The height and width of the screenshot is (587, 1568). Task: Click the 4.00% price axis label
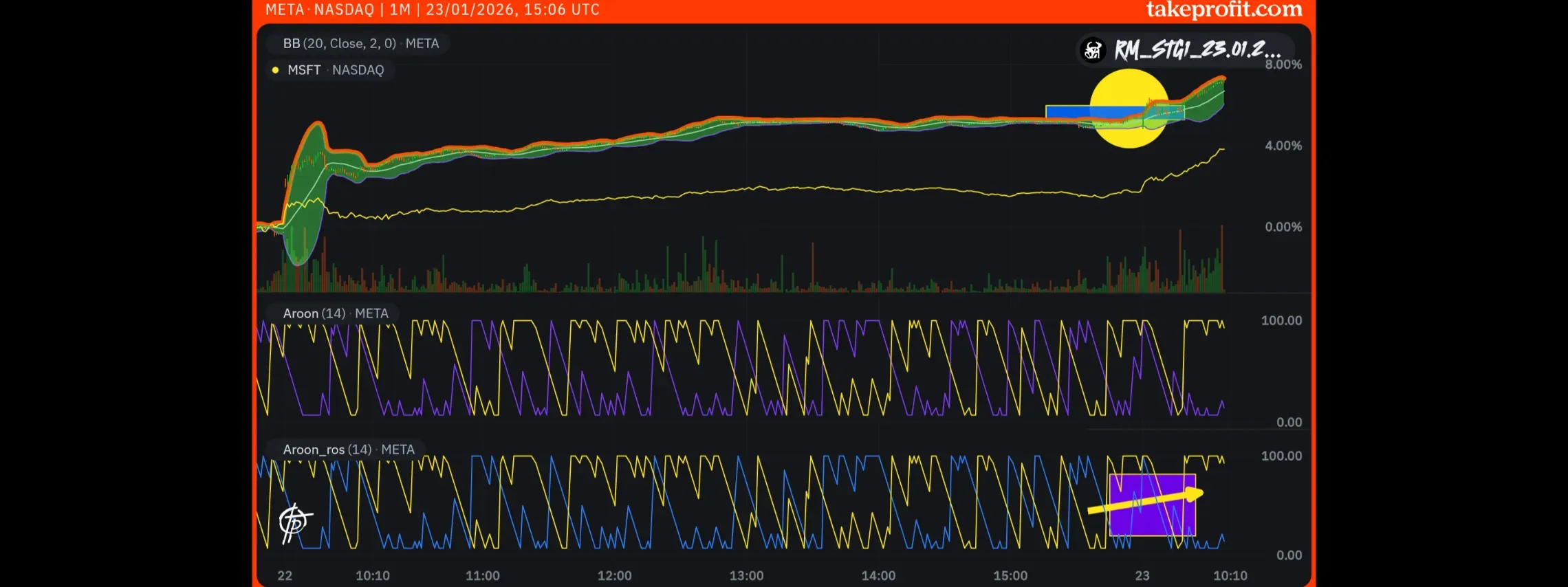click(x=1283, y=146)
